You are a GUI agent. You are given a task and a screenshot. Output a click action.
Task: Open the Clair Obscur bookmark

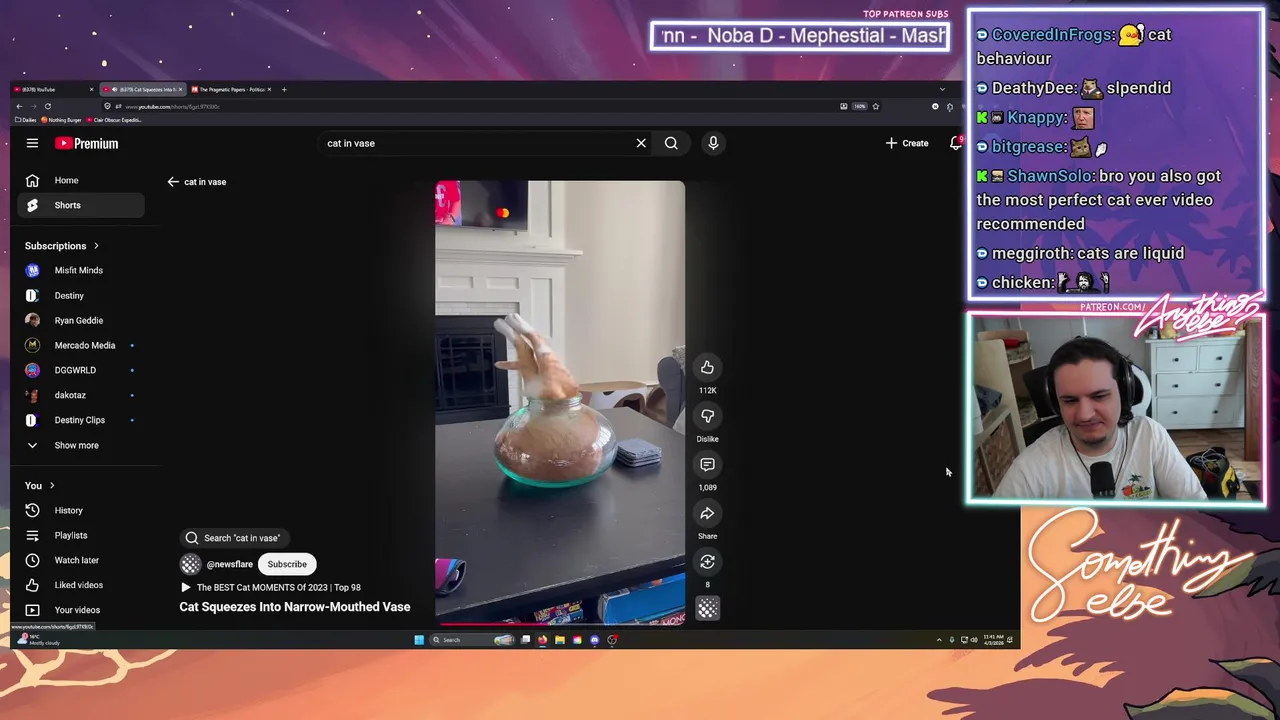click(115, 120)
